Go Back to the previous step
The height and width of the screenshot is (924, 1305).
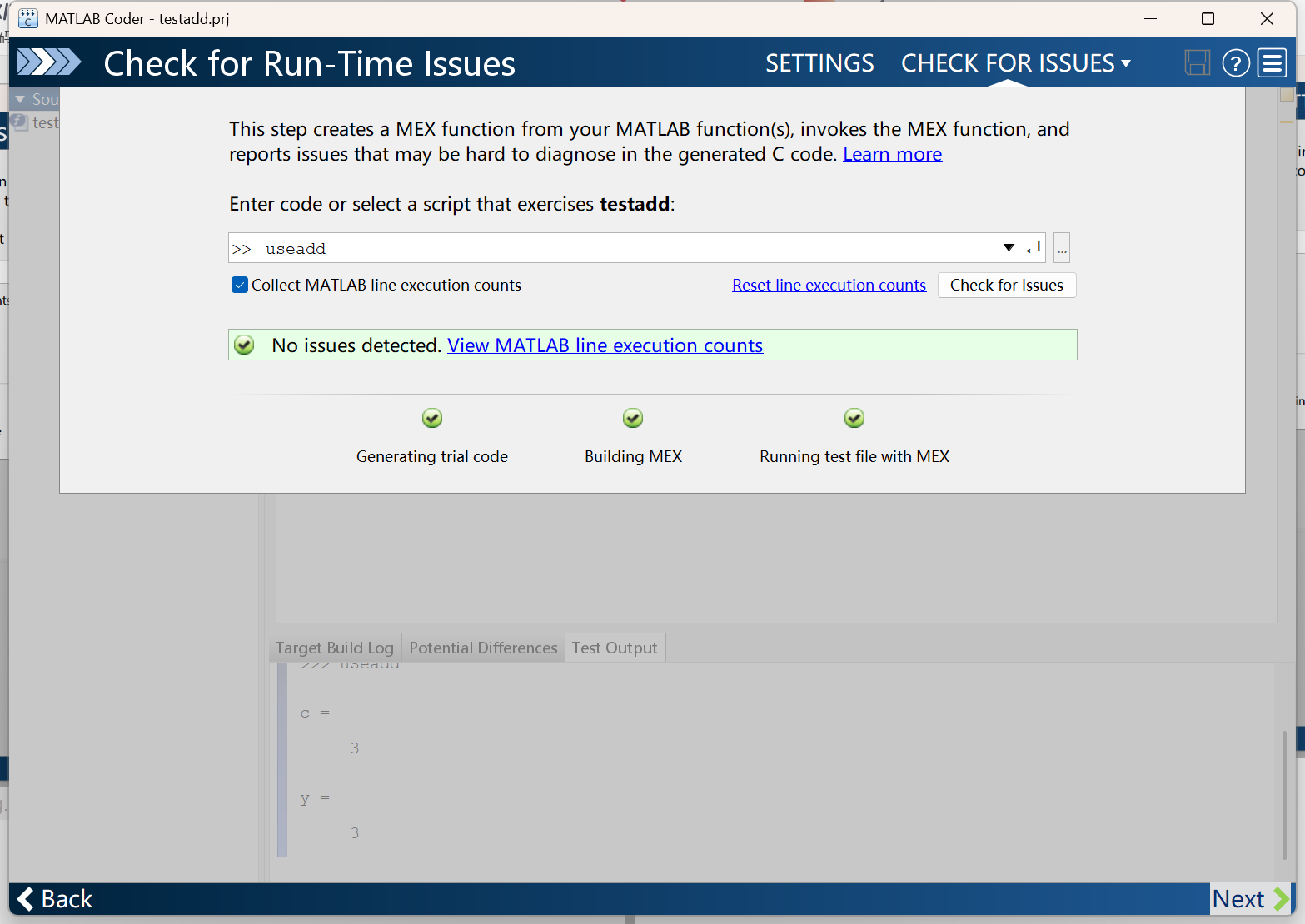(x=55, y=899)
